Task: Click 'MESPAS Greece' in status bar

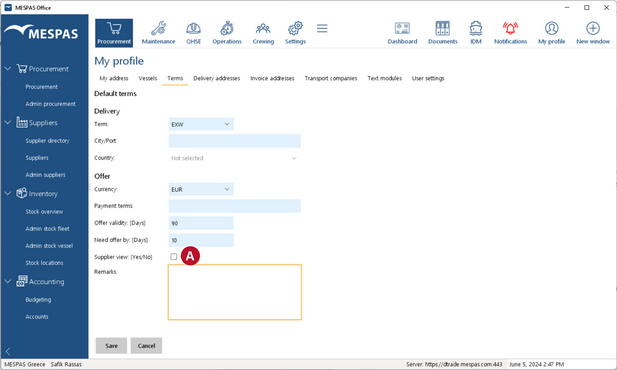Action: [24, 364]
